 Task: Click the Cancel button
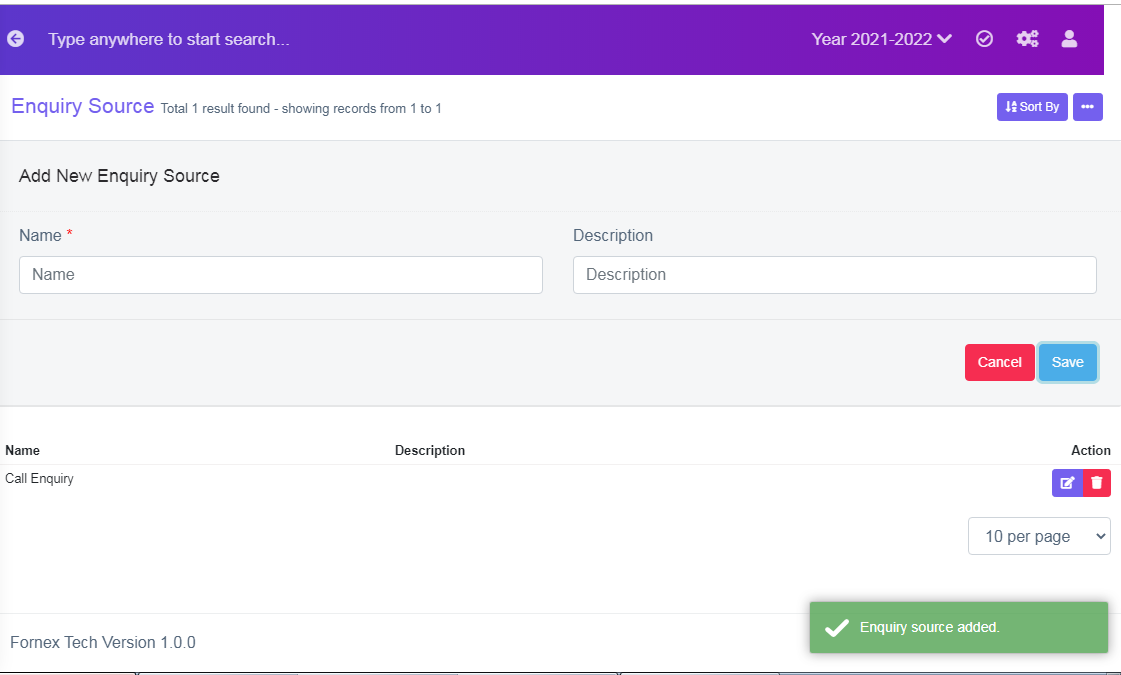(999, 363)
